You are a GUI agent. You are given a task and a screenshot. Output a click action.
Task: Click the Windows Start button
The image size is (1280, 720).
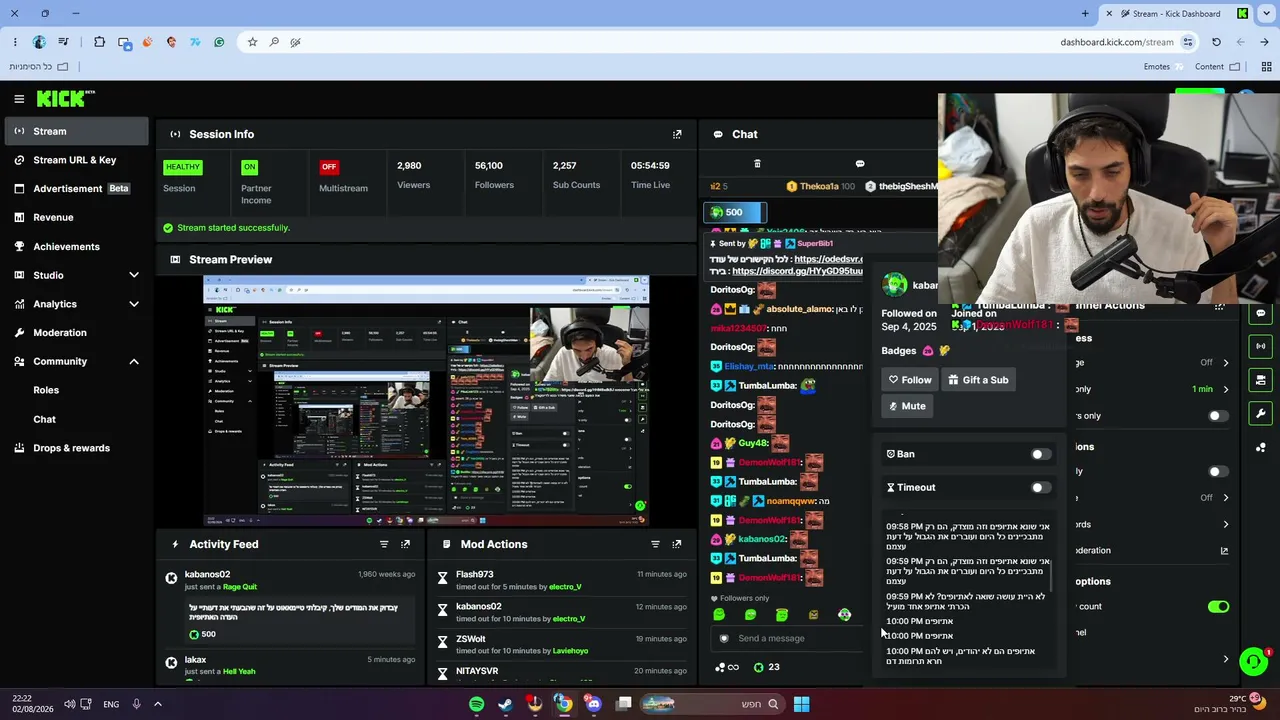tap(801, 704)
